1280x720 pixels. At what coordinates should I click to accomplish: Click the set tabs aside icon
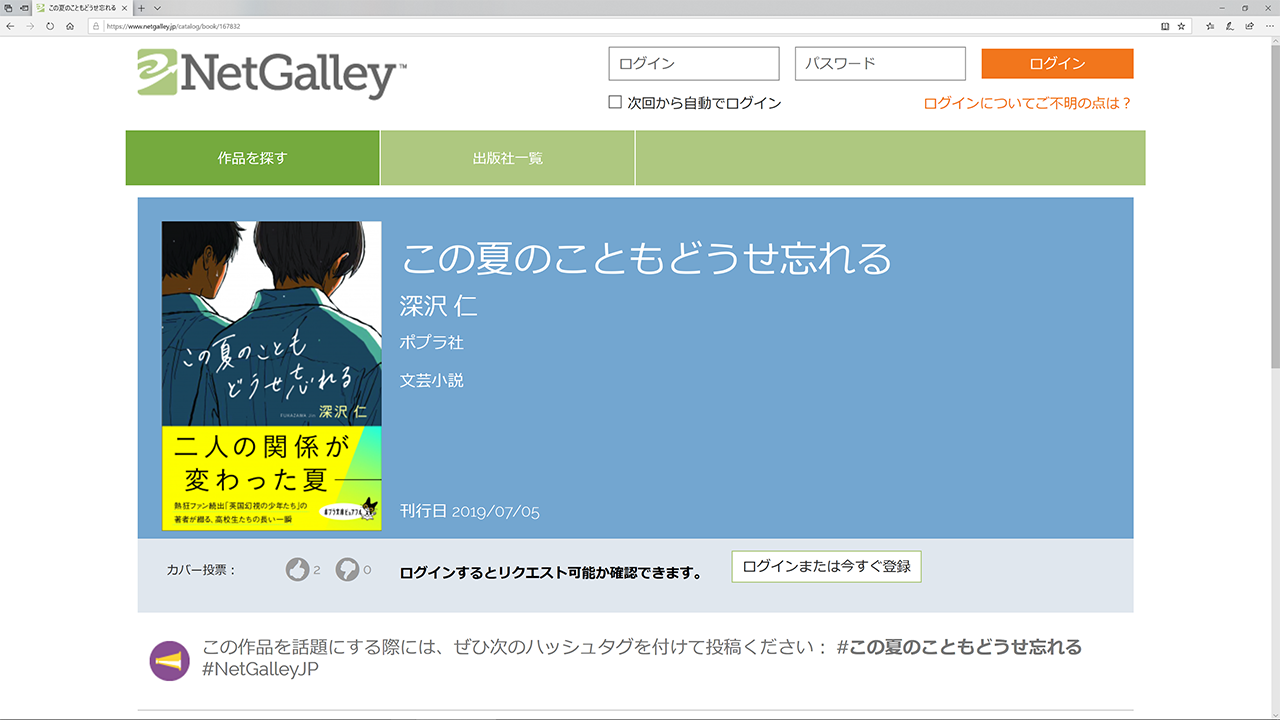click(x=24, y=8)
